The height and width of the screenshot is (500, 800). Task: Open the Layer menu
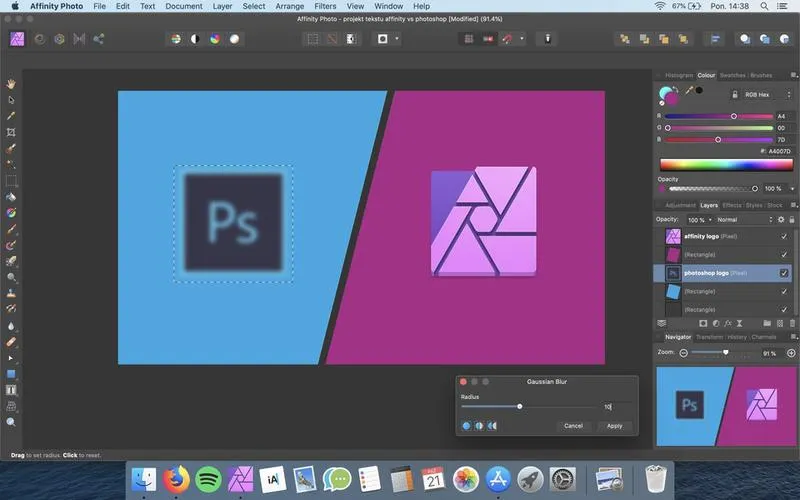[x=222, y=6]
